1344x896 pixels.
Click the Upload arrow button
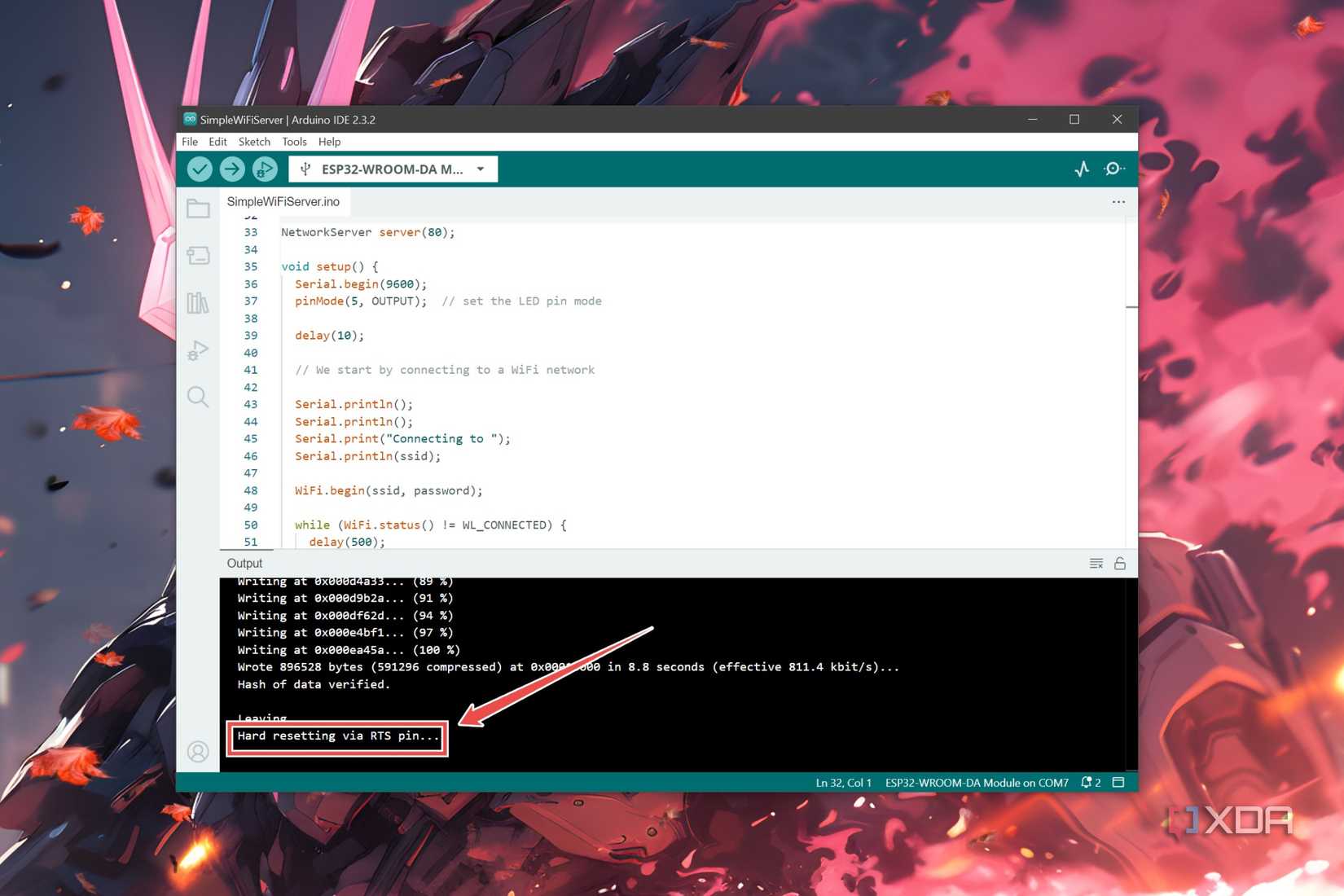pyautogui.click(x=232, y=169)
